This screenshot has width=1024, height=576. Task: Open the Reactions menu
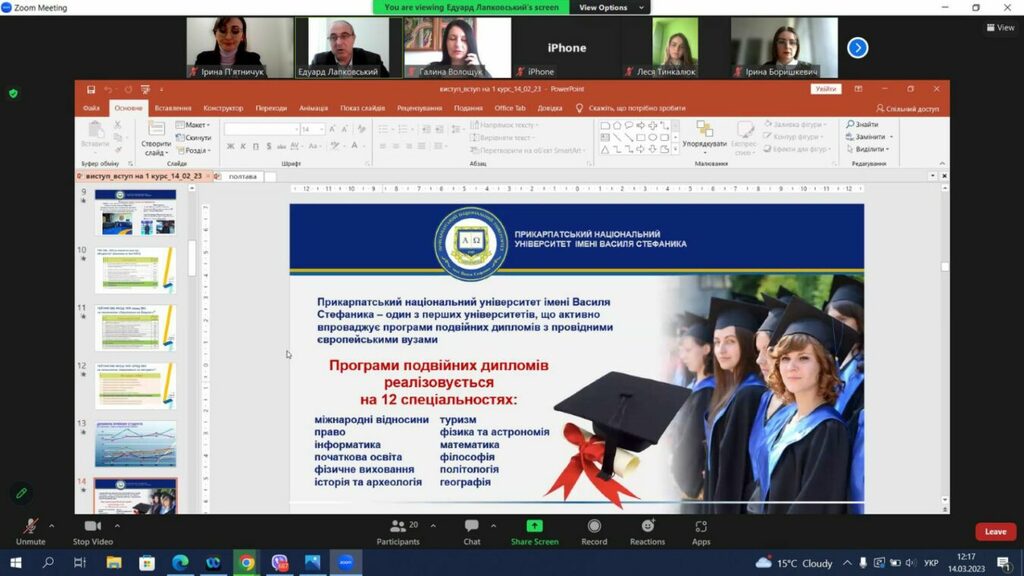[x=647, y=528]
